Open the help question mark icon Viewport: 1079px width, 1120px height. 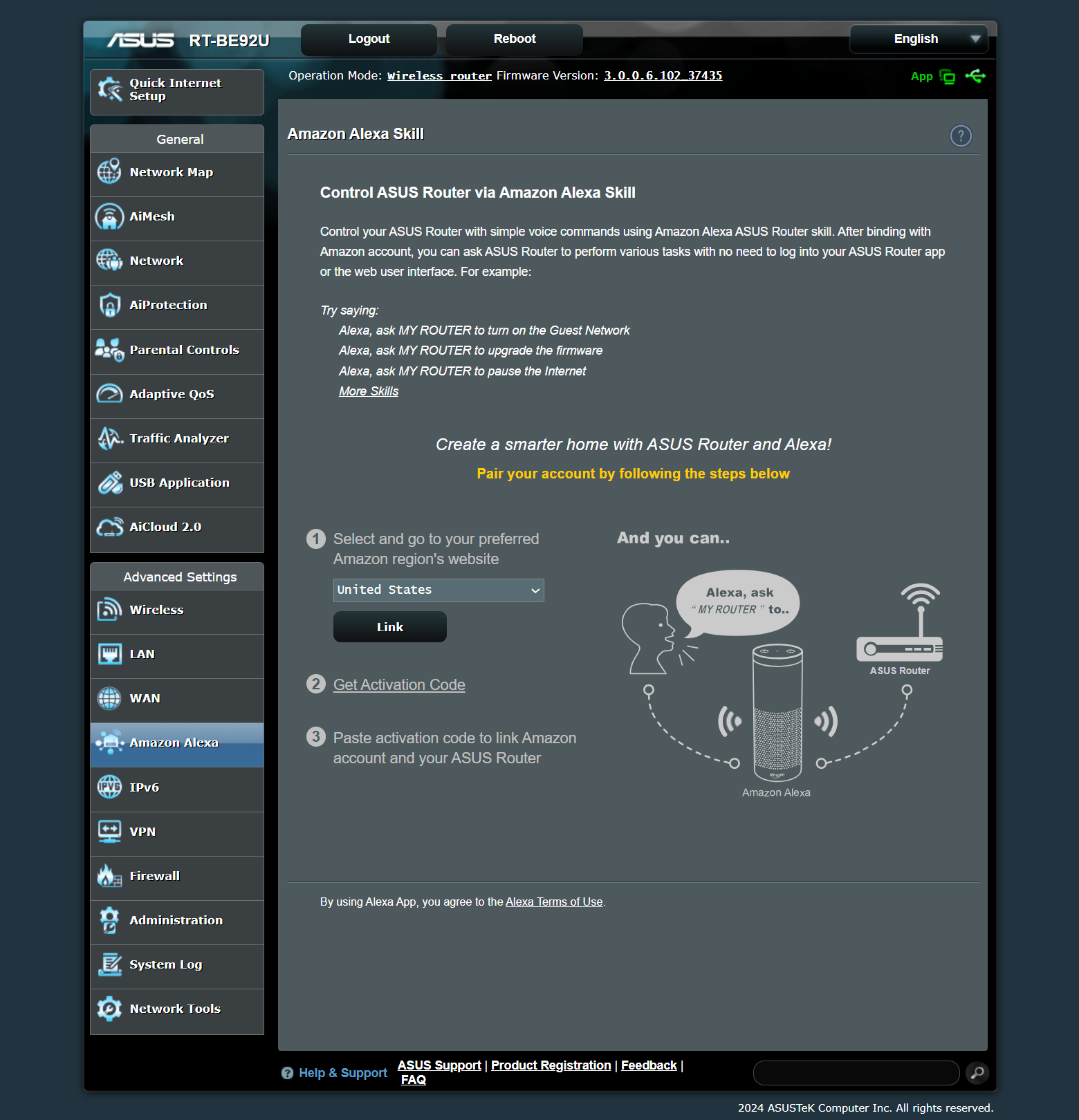click(961, 136)
